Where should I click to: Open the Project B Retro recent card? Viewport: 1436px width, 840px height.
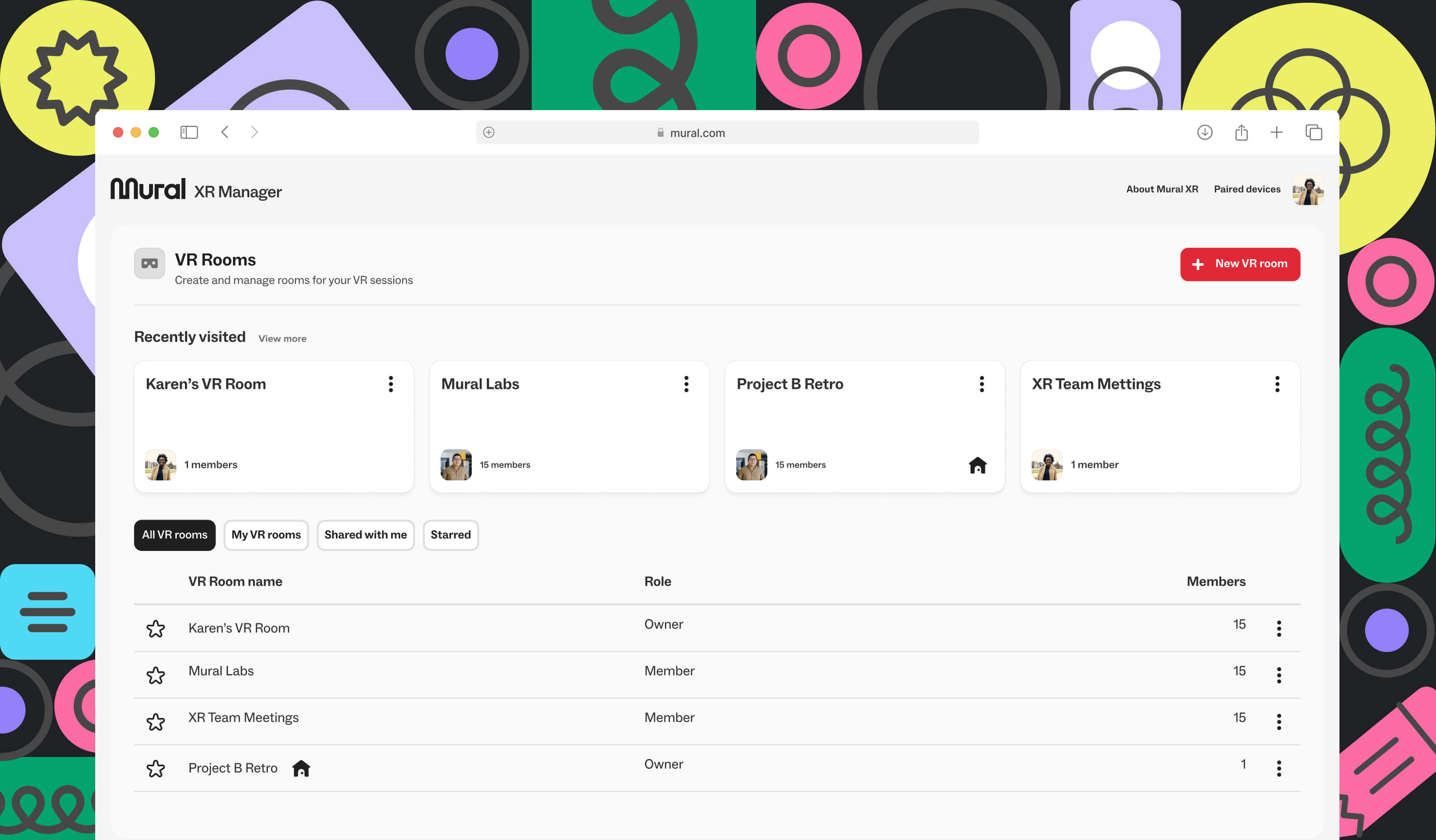[865, 426]
